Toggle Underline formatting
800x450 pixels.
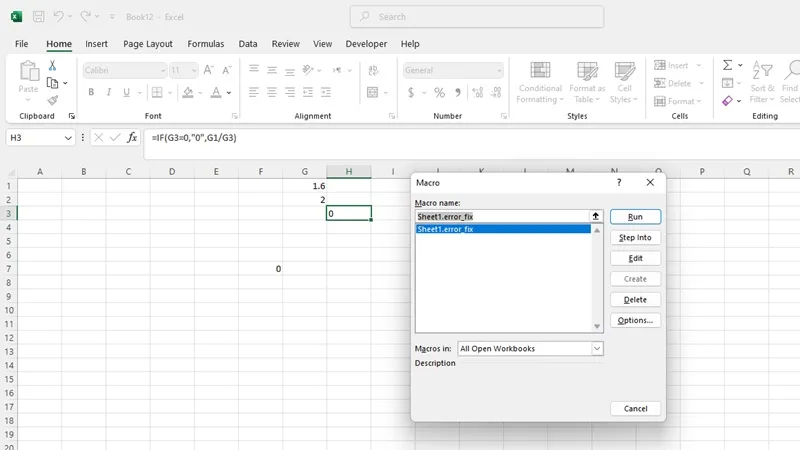[126, 92]
